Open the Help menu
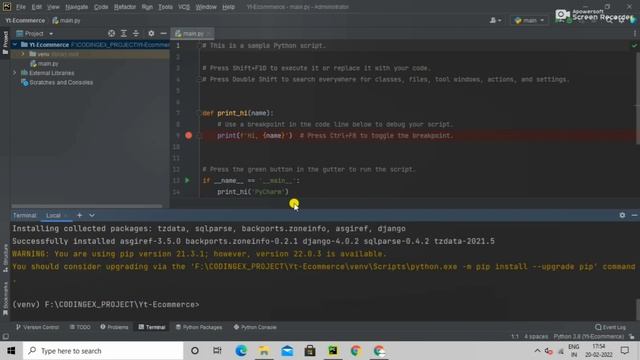Screen dimensions: 640x360 coord(229,7)
